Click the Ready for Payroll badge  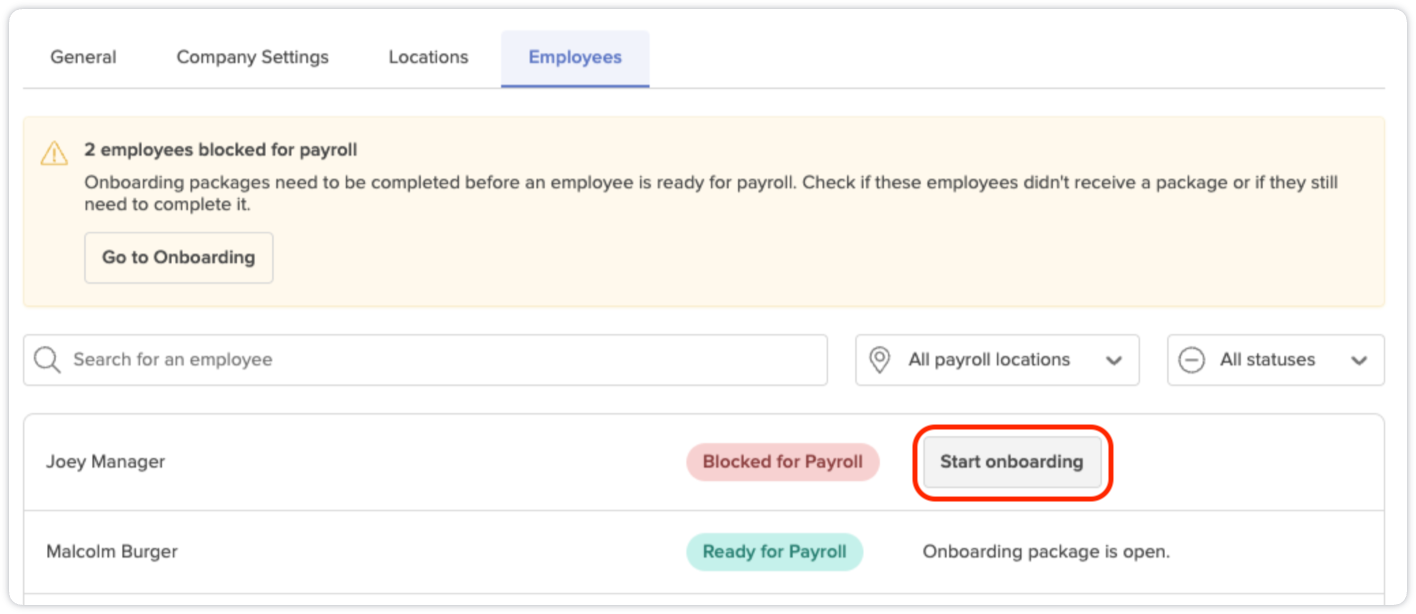coord(774,552)
